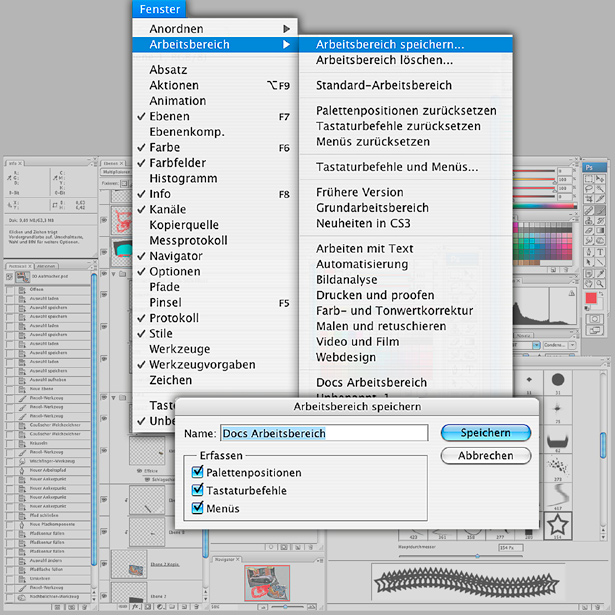Choose Standard-Arbeitsbereich in submenu
The height and width of the screenshot is (615, 615).
(384, 85)
